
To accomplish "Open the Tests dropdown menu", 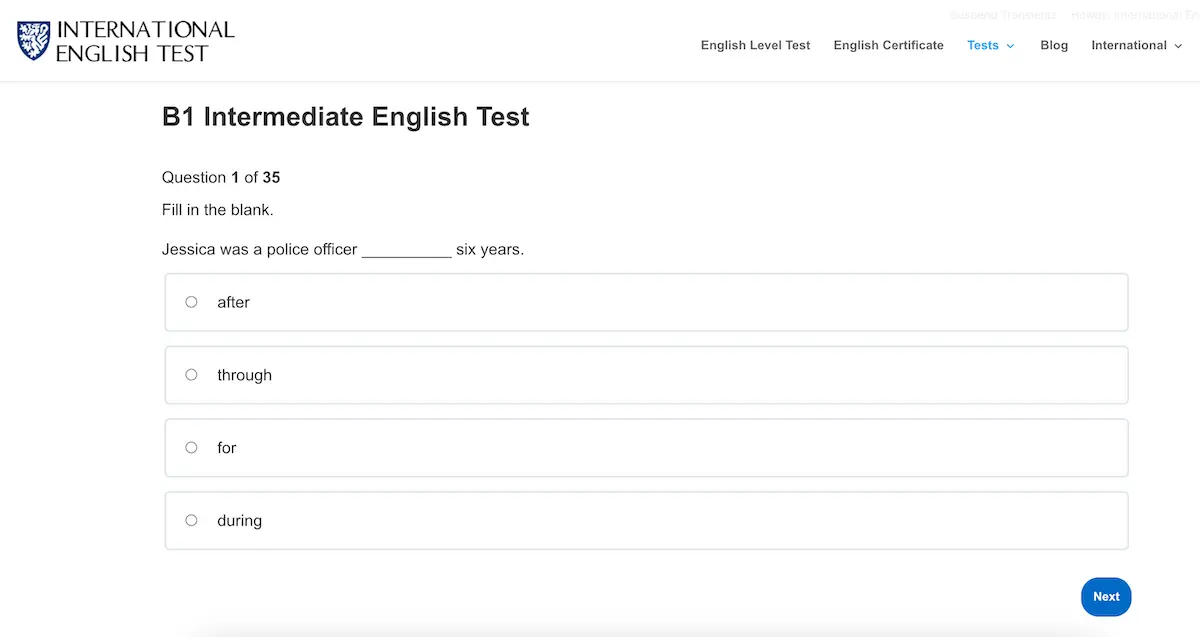I will point(983,45).
